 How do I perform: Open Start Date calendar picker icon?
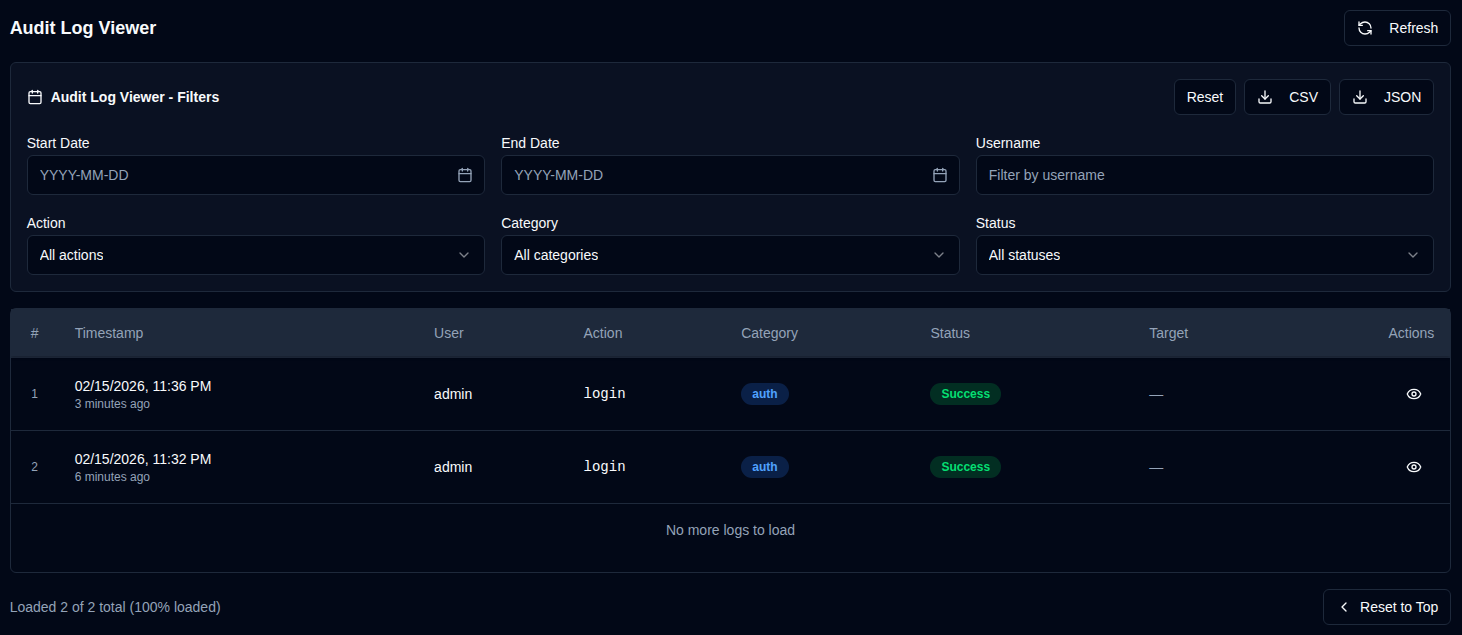(x=465, y=175)
